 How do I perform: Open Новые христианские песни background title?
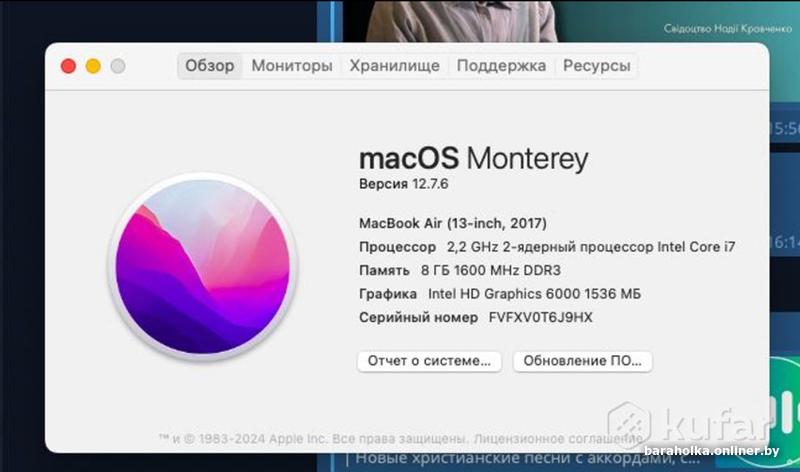(527, 458)
